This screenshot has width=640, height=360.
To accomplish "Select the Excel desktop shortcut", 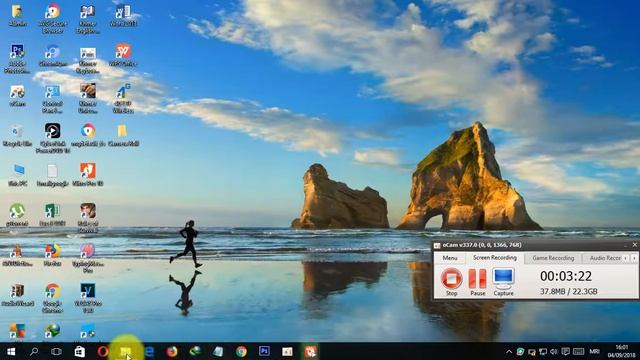I will coord(52,215).
